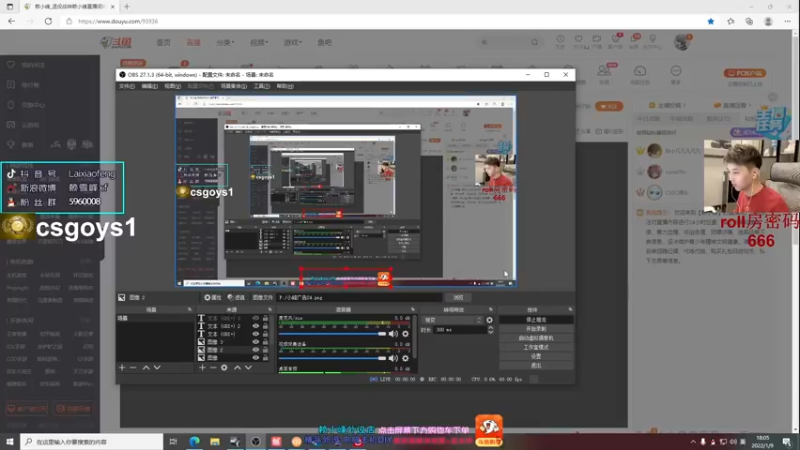Click browser refresh button
The image size is (800, 450).
(x=48, y=21)
